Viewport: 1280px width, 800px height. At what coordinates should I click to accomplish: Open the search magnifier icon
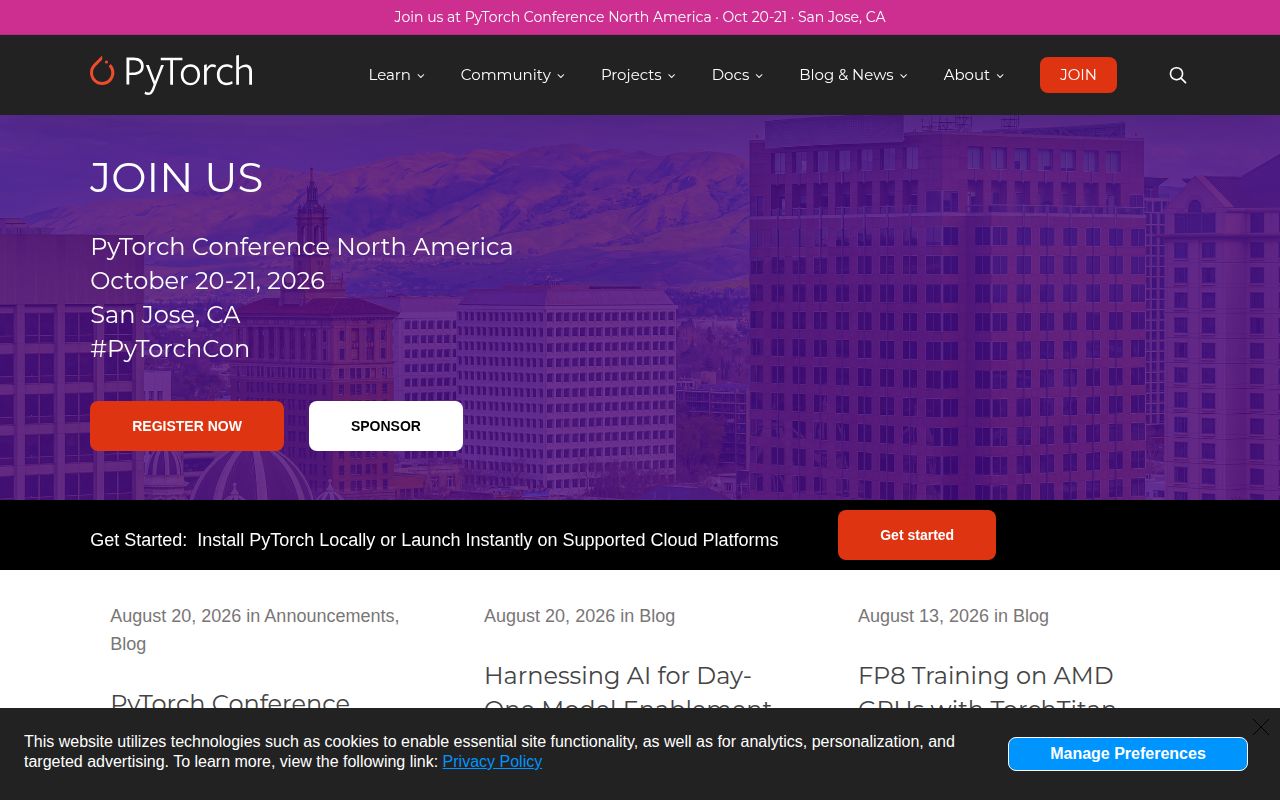[x=1178, y=75]
